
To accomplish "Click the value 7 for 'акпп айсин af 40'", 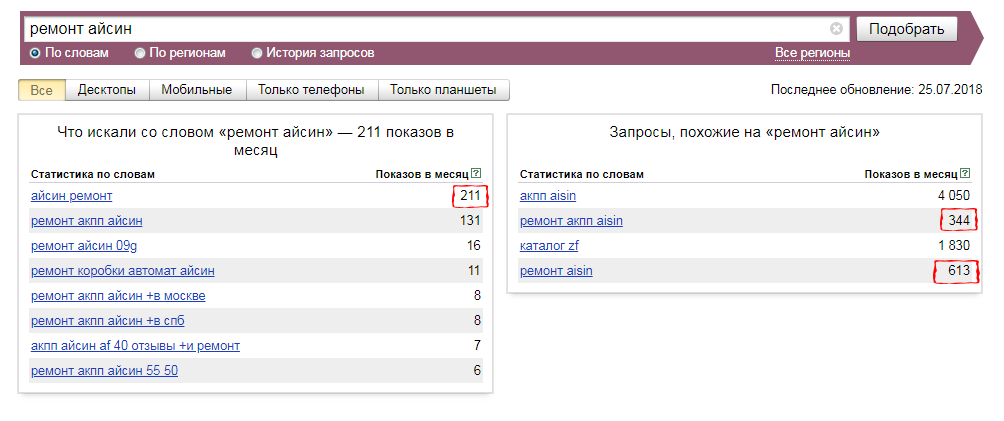I will pyautogui.click(x=477, y=346).
